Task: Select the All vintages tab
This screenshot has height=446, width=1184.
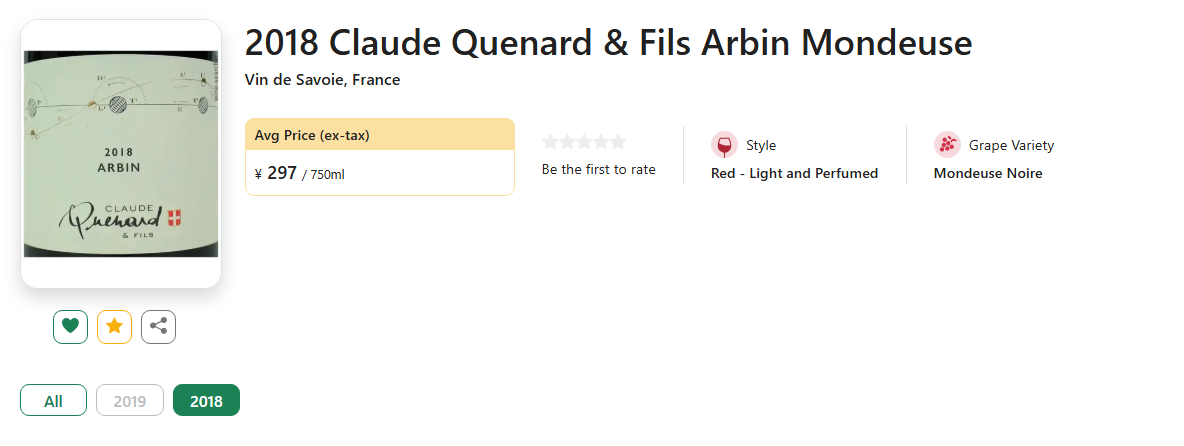Action: (x=53, y=401)
